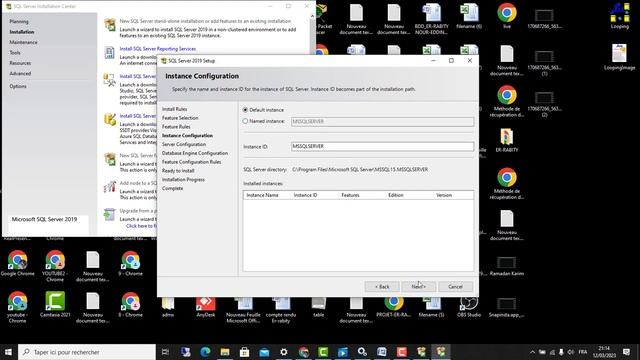Select Ready to Install step

tap(178, 171)
